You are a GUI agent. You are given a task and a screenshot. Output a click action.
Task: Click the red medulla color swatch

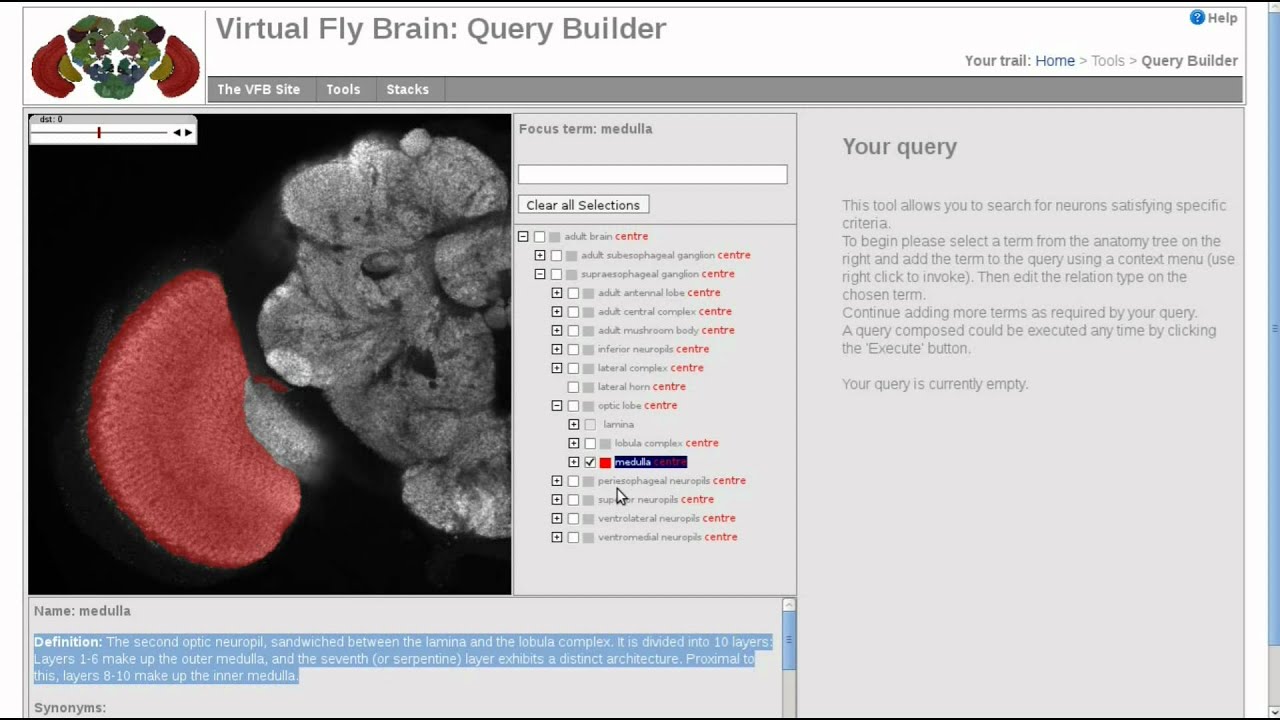pos(605,462)
